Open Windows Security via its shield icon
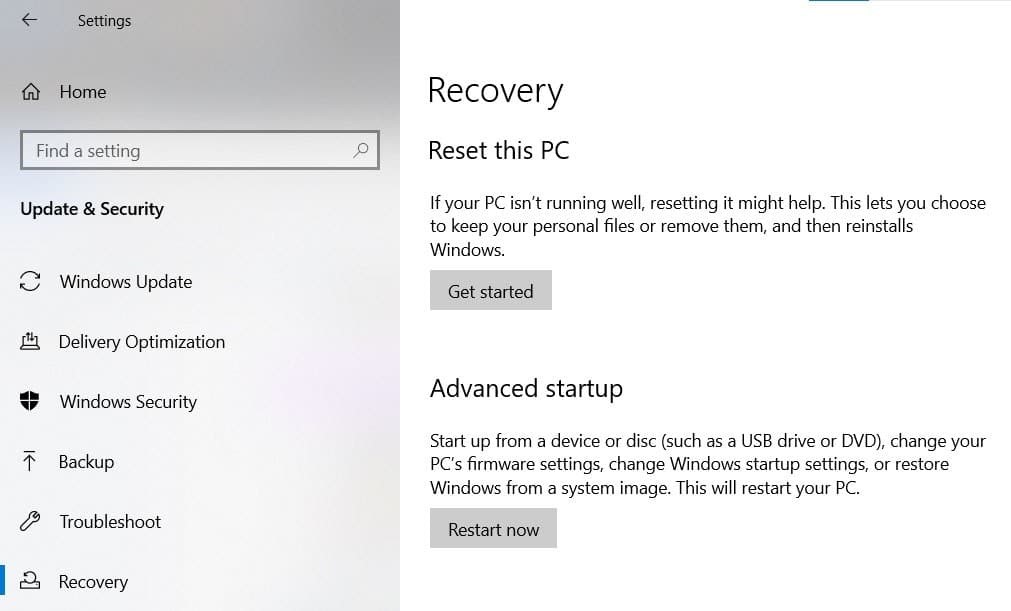This screenshot has width=1011, height=611. click(x=29, y=401)
